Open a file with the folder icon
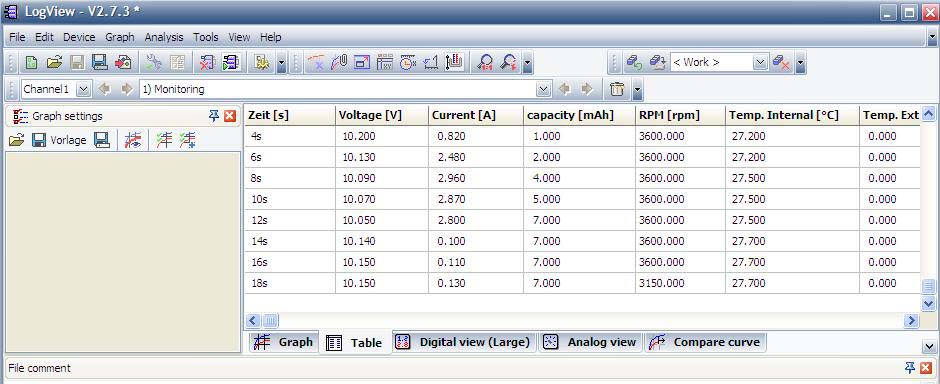This screenshot has height=384, width=940. point(55,62)
